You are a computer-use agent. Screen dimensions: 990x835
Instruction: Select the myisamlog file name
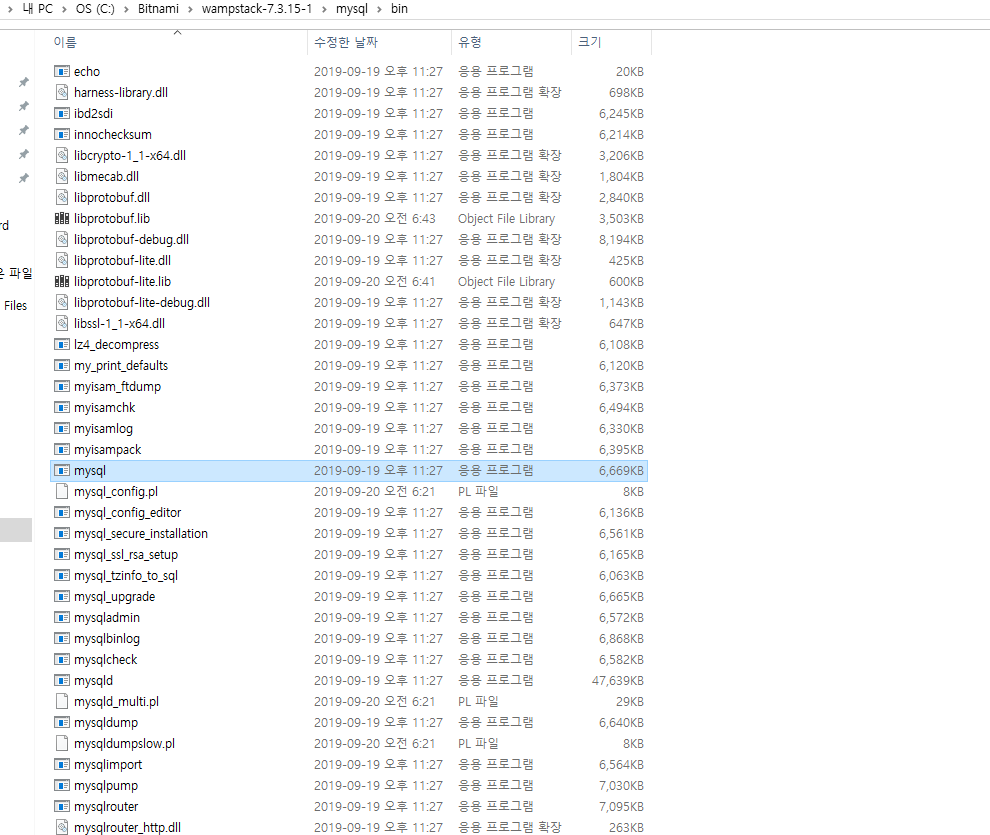coord(104,429)
